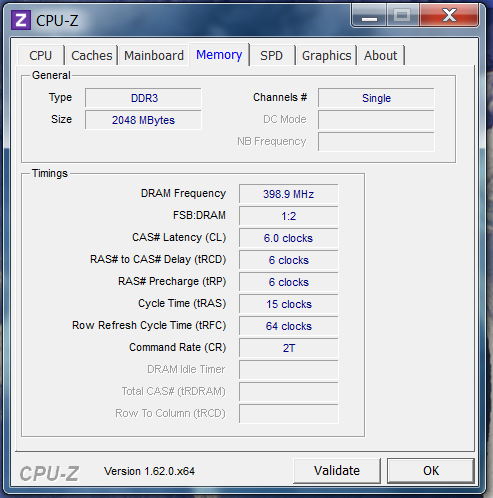The height and width of the screenshot is (498, 493).
Task: Click the 'Channels #' label
Action: click(x=280, y=97)
